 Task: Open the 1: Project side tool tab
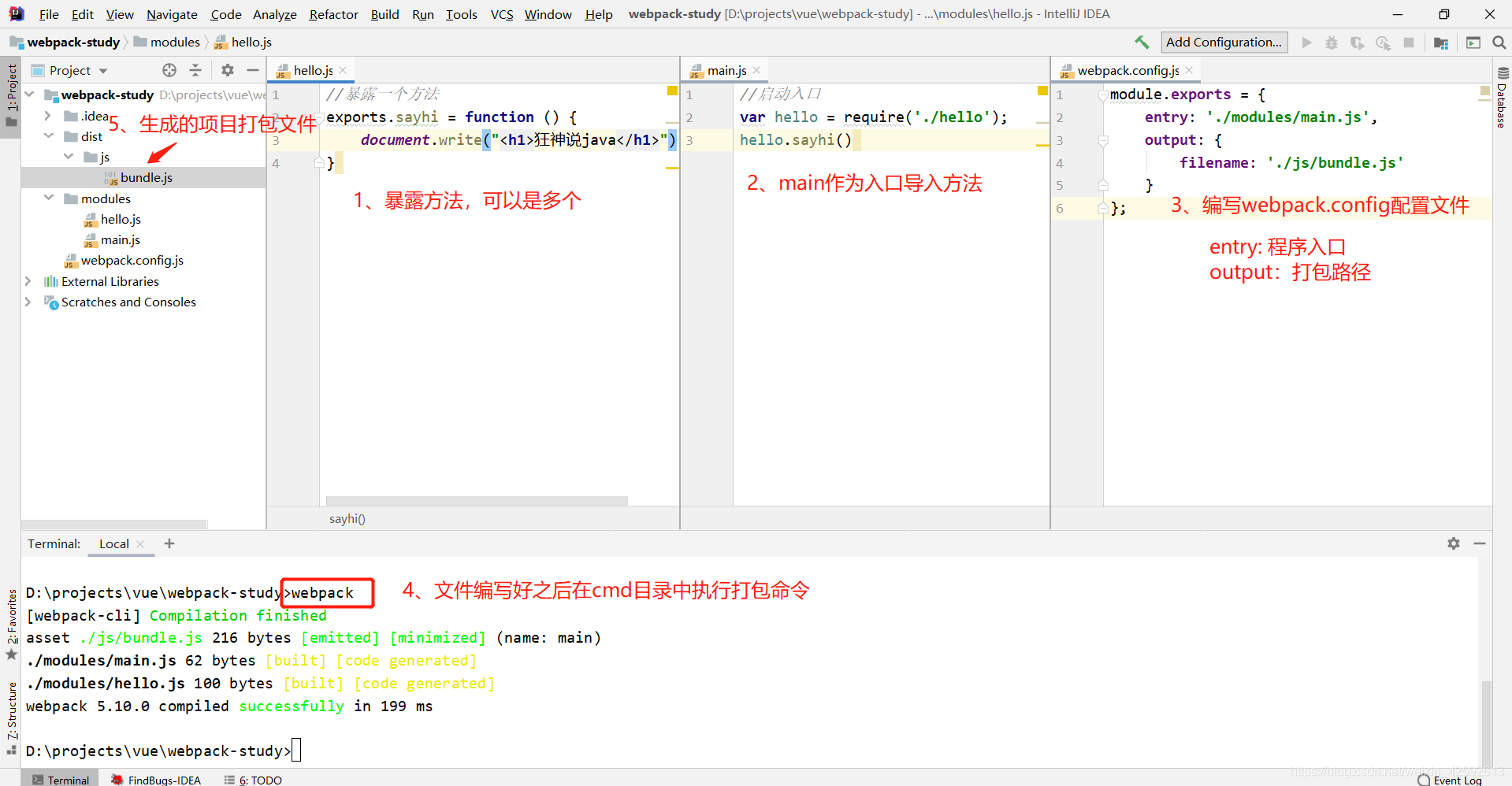pos(11,95)
